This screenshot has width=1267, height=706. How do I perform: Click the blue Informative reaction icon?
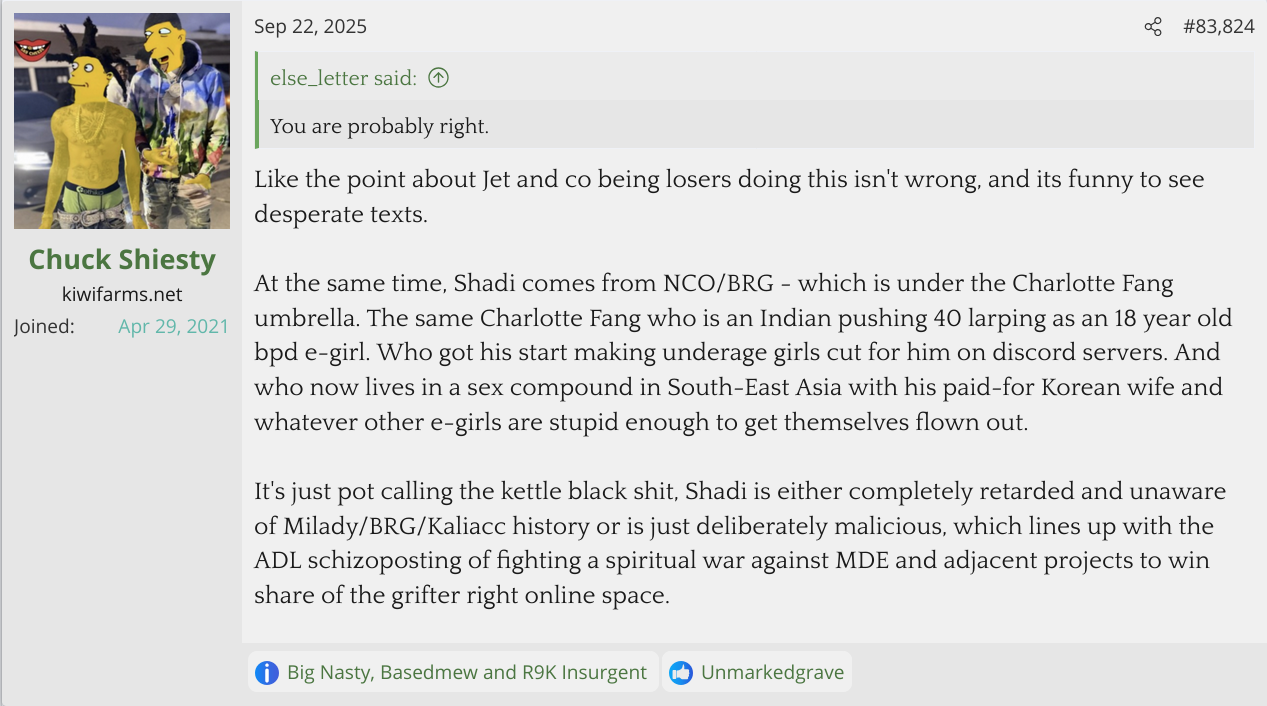coord(267,672)
